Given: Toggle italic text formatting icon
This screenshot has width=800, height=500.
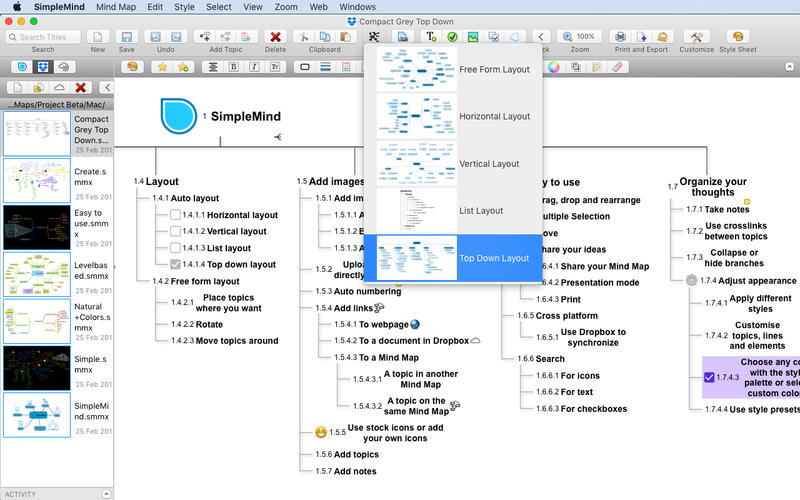Looking at the screenshot, I should pyautogui.click(x=254, y=67).
